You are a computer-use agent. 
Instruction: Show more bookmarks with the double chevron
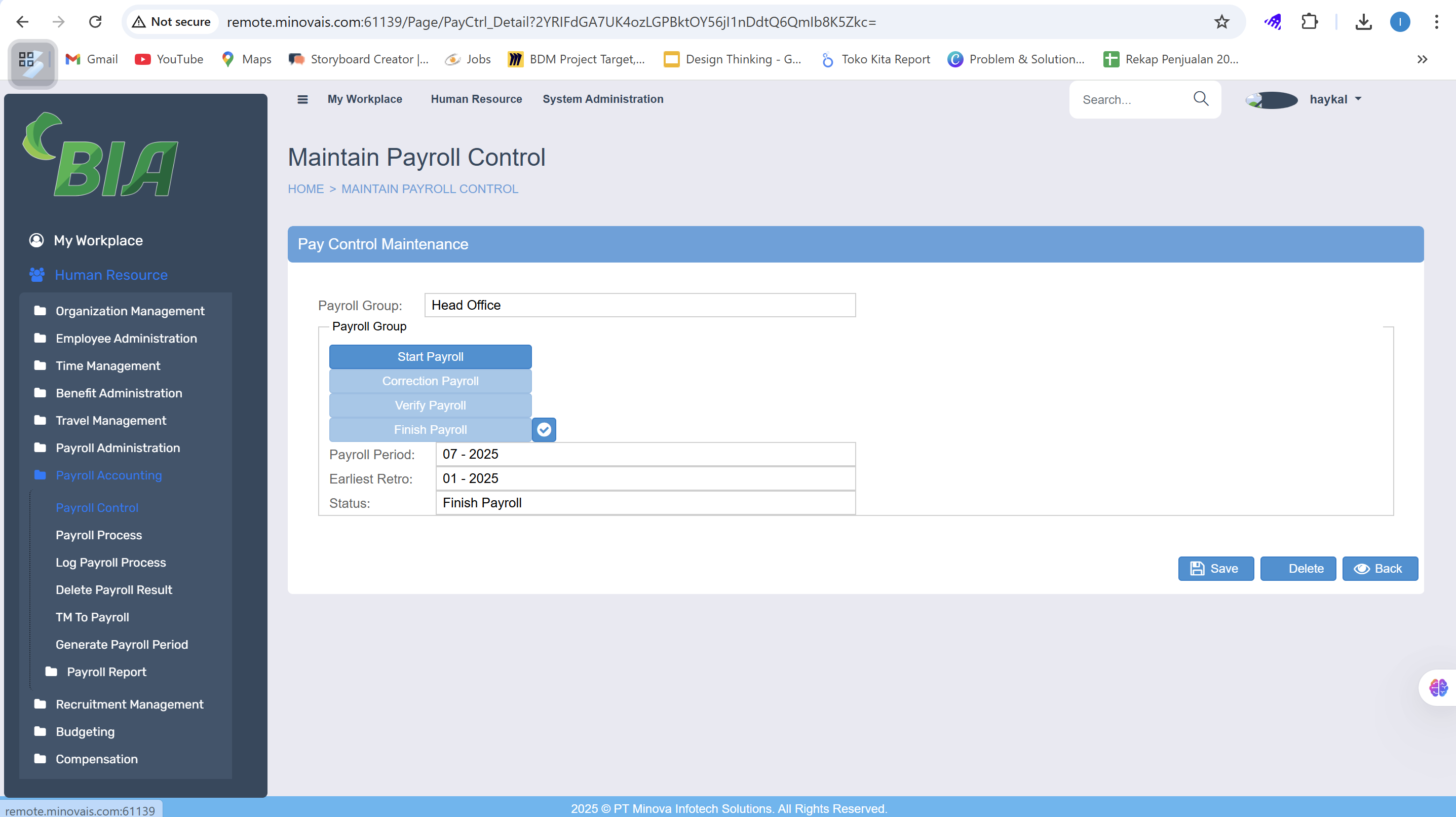pos(1423,59)
